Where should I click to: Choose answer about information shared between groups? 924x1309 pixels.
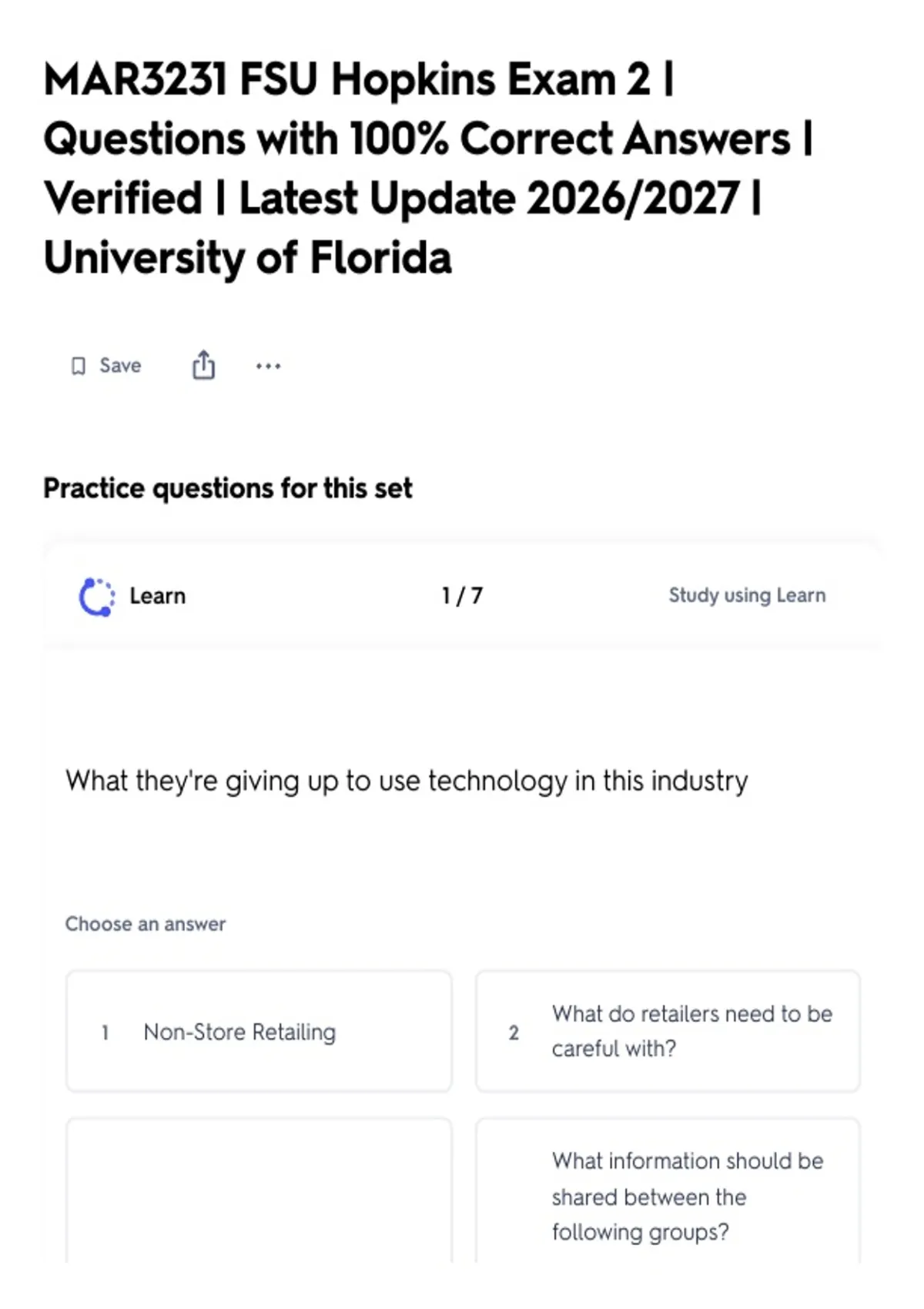pos(668,1190)
